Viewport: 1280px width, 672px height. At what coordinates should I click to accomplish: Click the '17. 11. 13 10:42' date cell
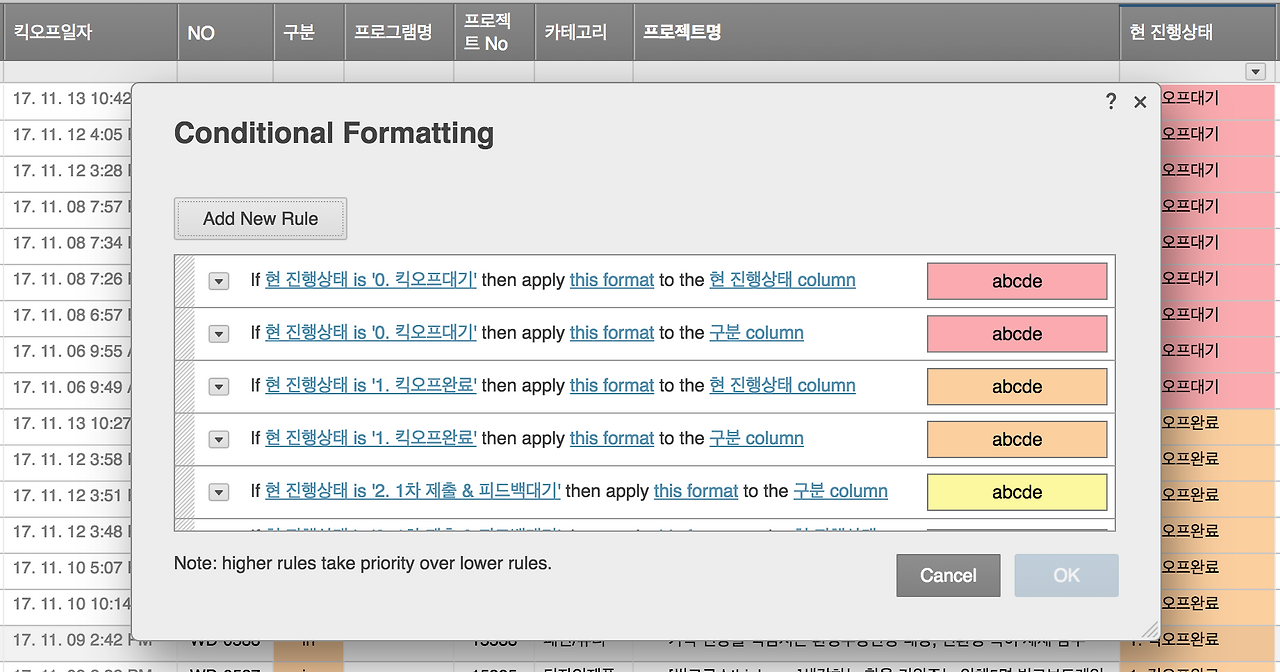pyautogui.click(x=68, y=98)
